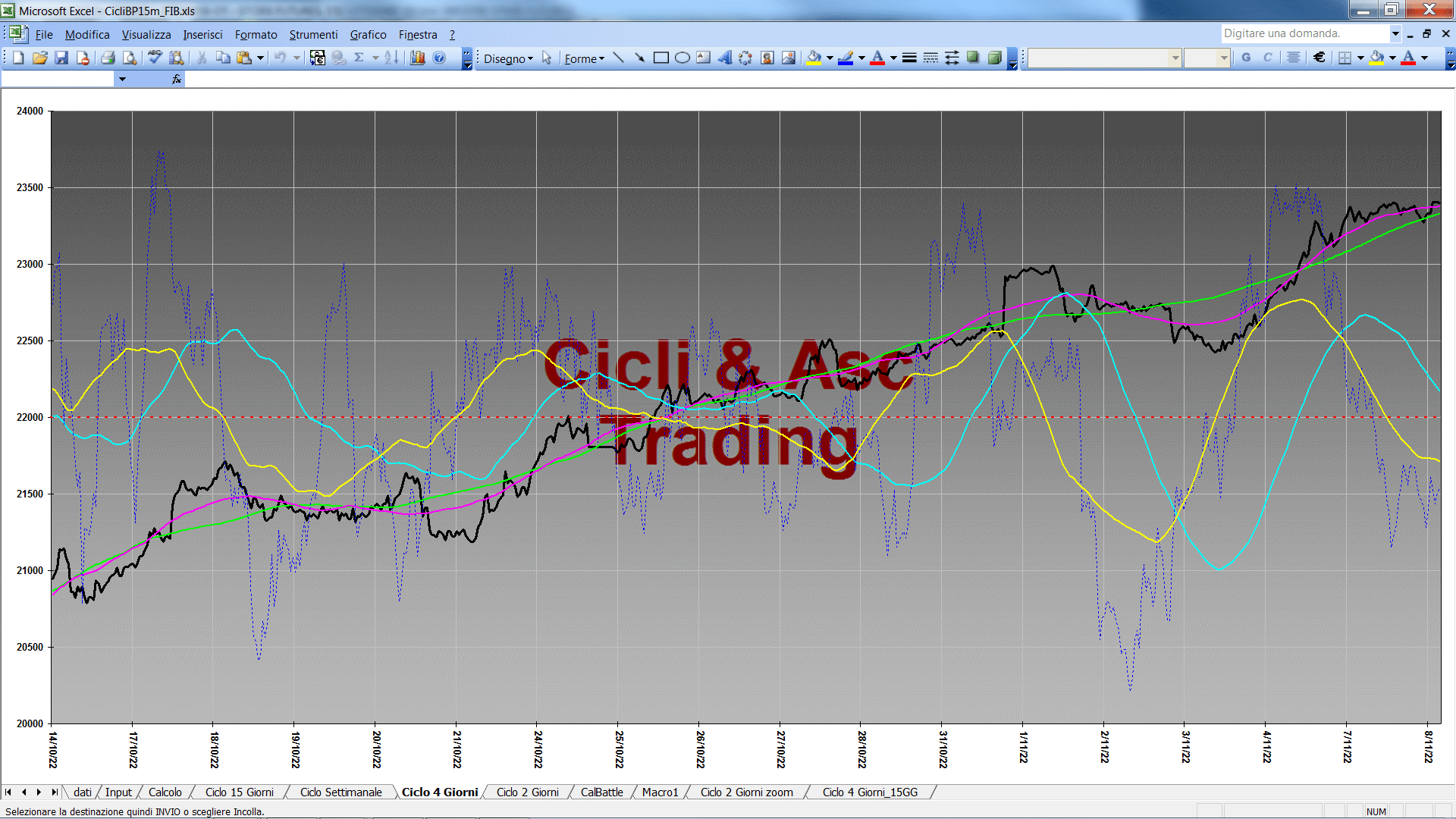
Task: Open the Grafico menu
Action: (x=368, y=35)
